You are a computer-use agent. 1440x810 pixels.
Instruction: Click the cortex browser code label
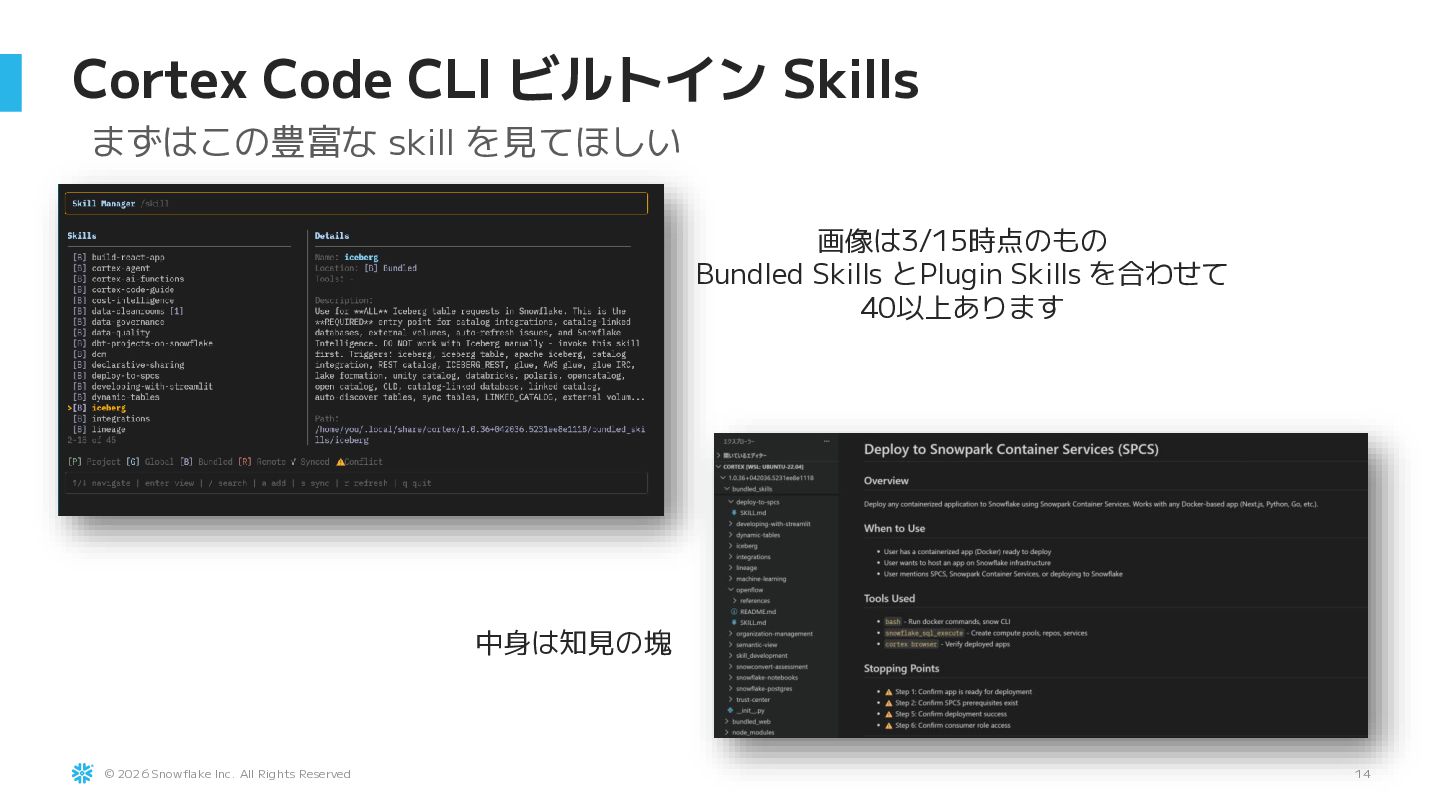pyautogui.click(x=911, y=644)
